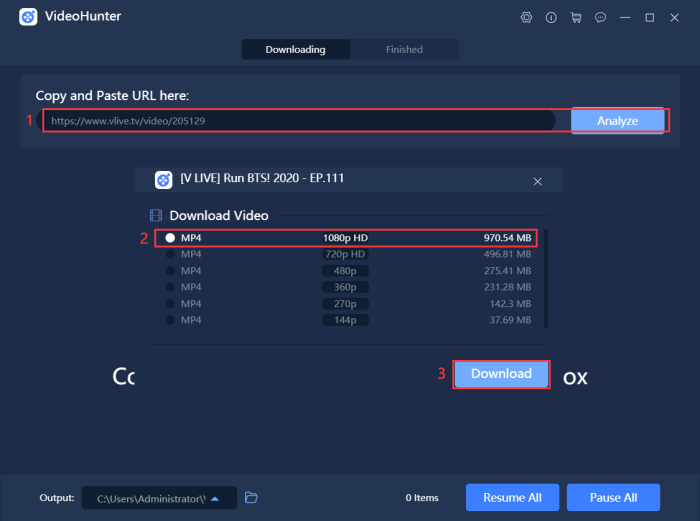Click the 37.69 MB file size
The image size is (700, 521).
(x=510, y=320)
